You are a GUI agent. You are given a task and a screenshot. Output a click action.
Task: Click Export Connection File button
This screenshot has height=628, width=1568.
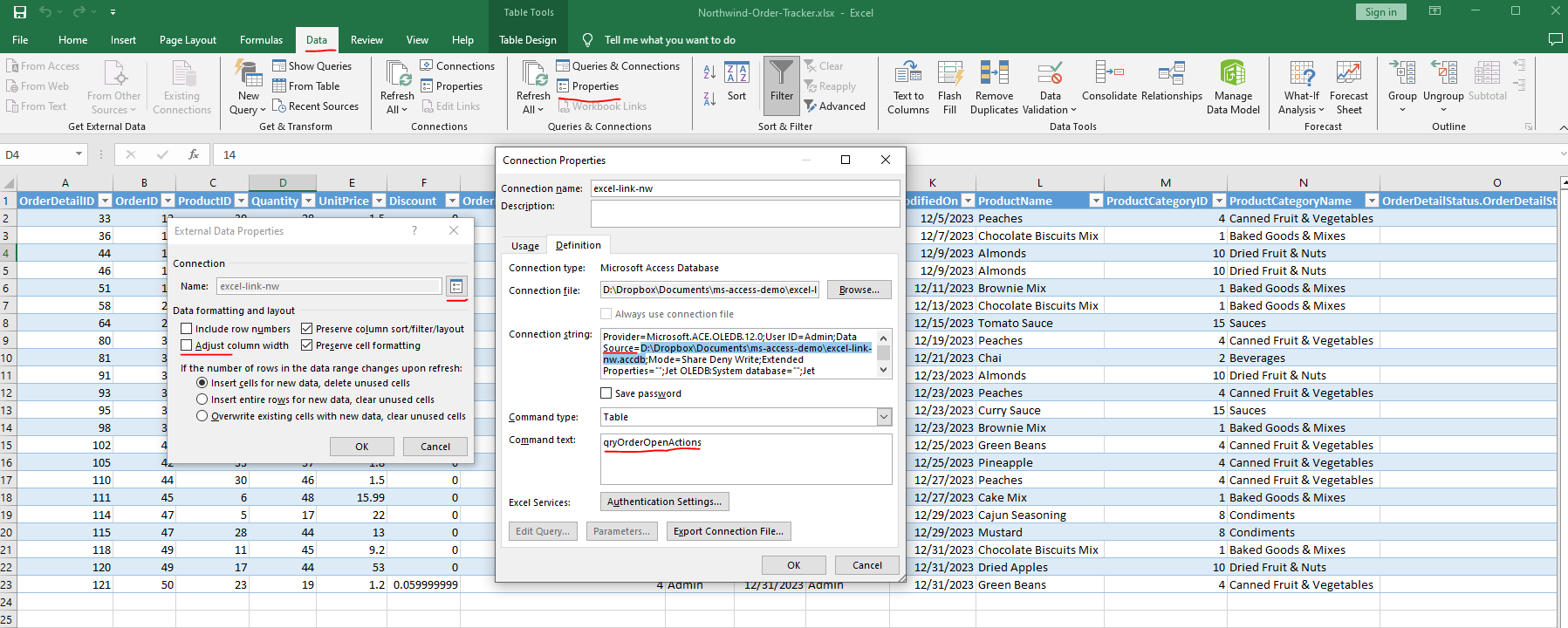[x=729, y=531]
